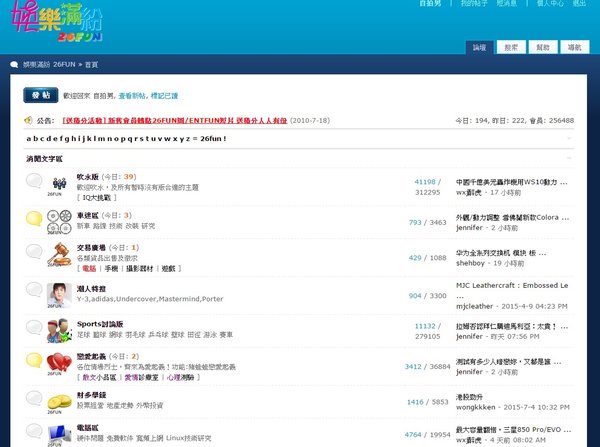Switch to the 導航 tab

tap(575, 47)
